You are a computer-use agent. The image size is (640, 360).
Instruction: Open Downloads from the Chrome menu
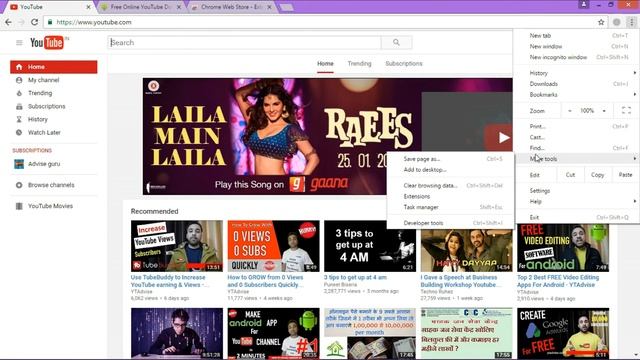(576, 84)
